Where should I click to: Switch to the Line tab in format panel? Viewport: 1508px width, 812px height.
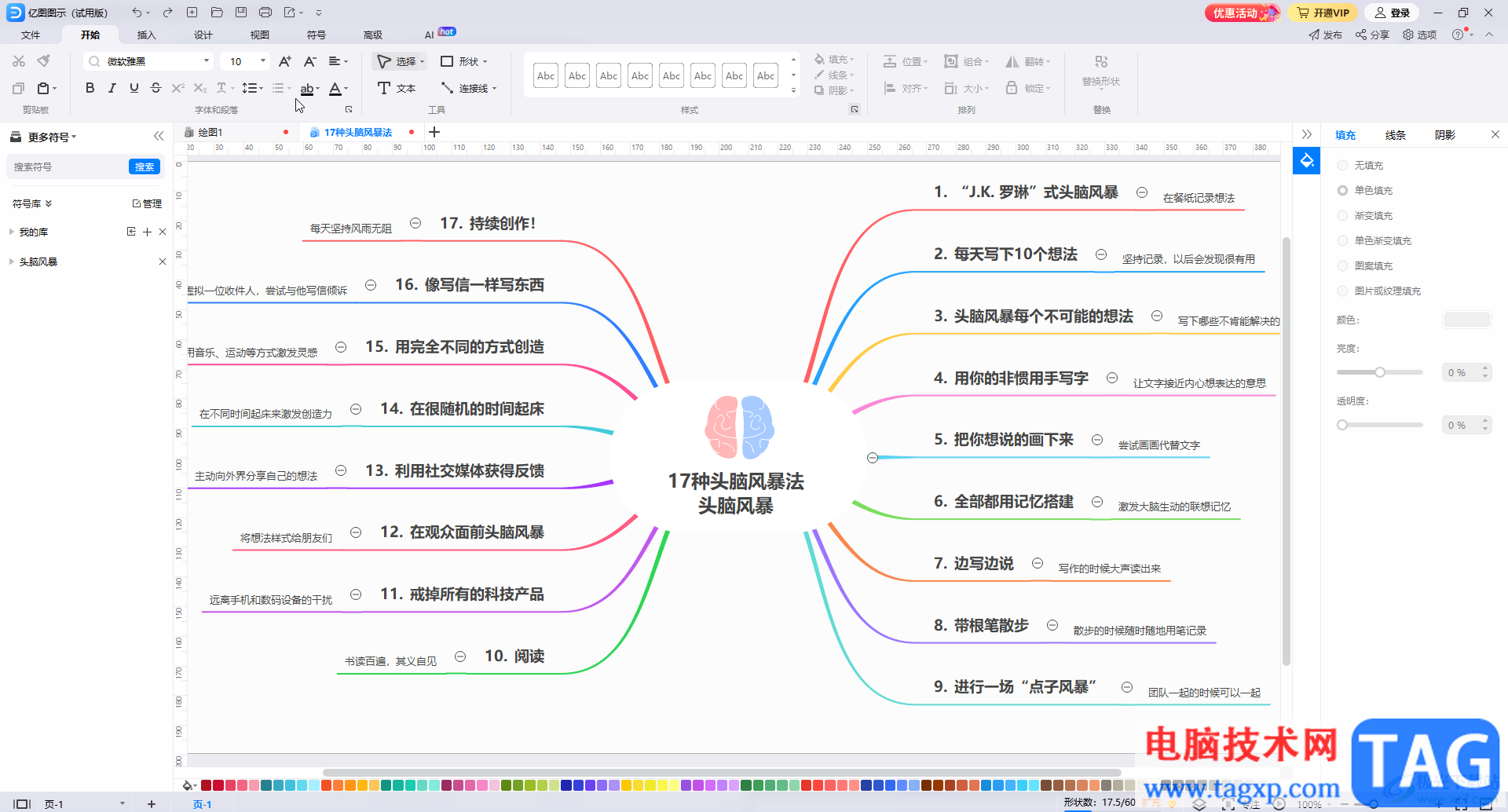[x=1395, y=135]
